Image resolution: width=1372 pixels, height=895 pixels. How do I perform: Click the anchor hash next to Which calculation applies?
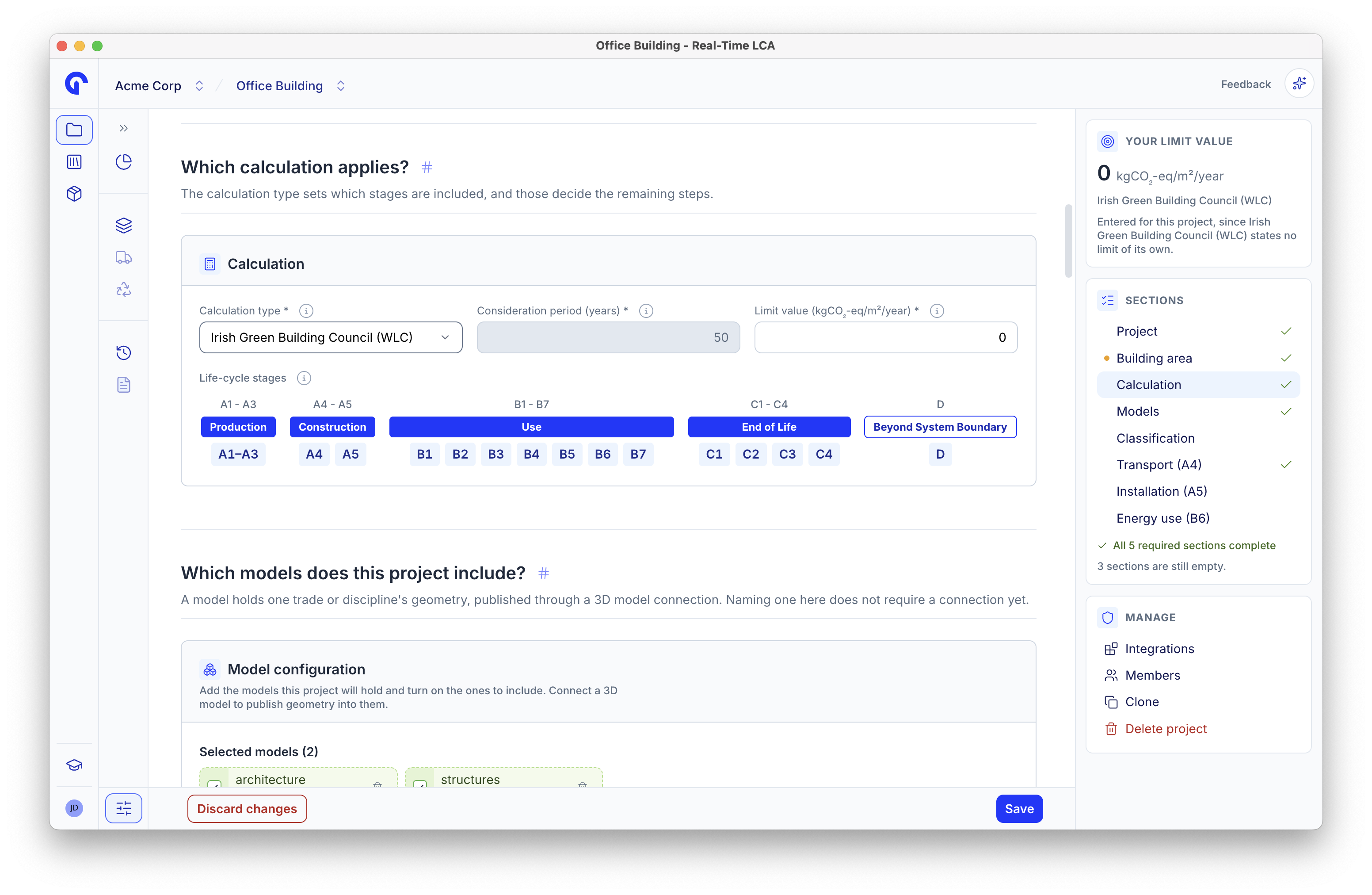click(427, 167)
